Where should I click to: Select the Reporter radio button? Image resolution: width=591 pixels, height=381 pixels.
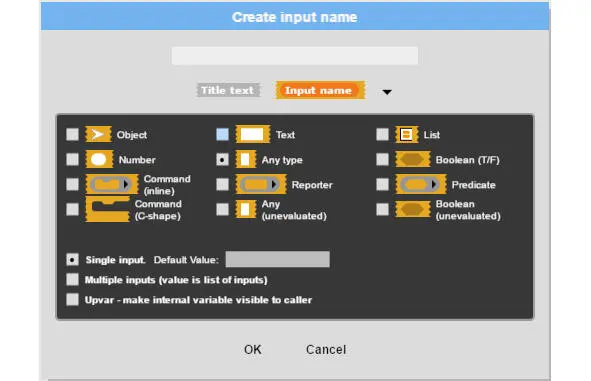[222, 184]
